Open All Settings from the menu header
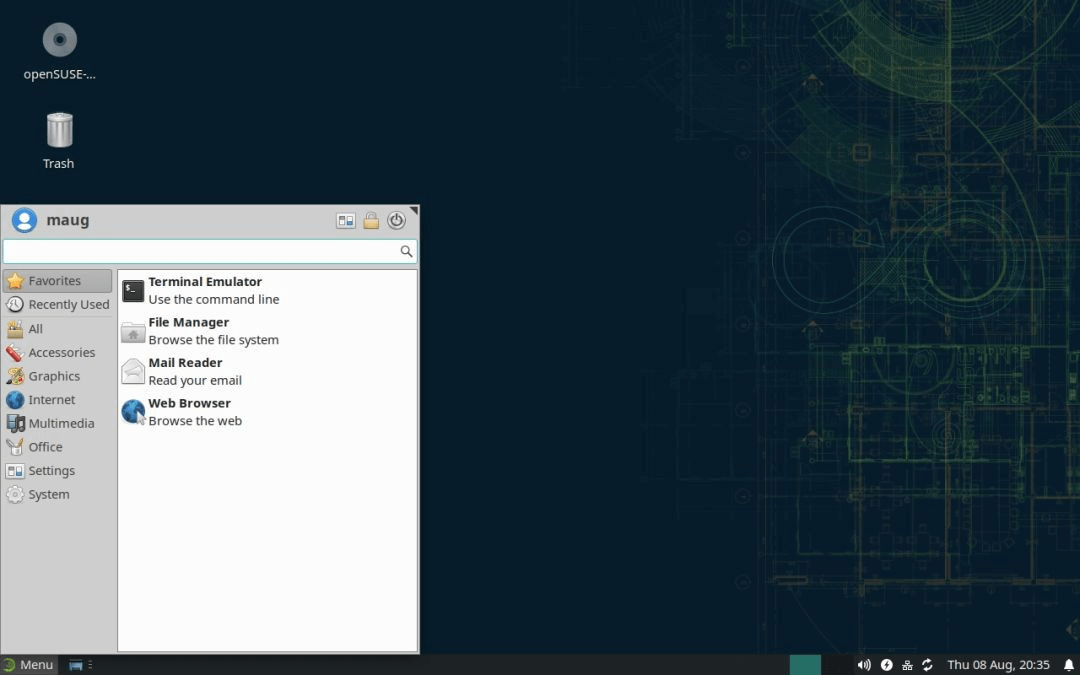Image resolution: width=1080 pixels, height=675 pixels. [x=345, y=220]
